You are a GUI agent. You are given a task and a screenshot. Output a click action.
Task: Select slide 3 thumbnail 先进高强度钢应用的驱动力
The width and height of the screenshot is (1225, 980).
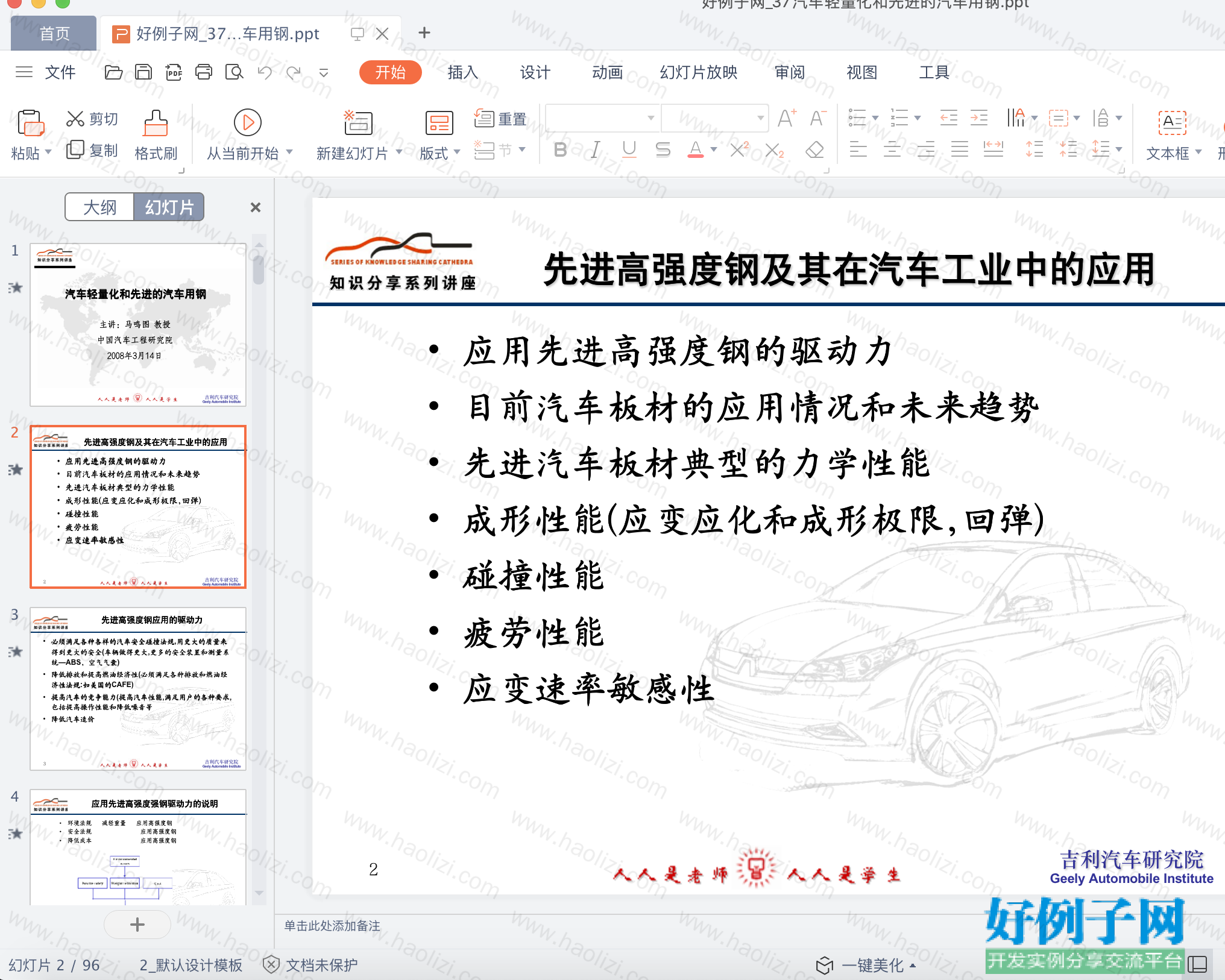138,689
